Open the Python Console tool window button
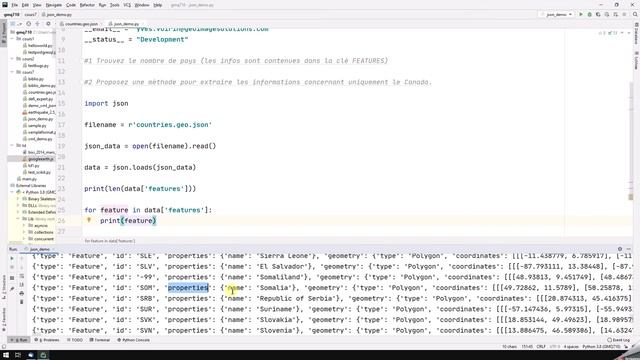This screenshot has height=360, width=640. 133,340
